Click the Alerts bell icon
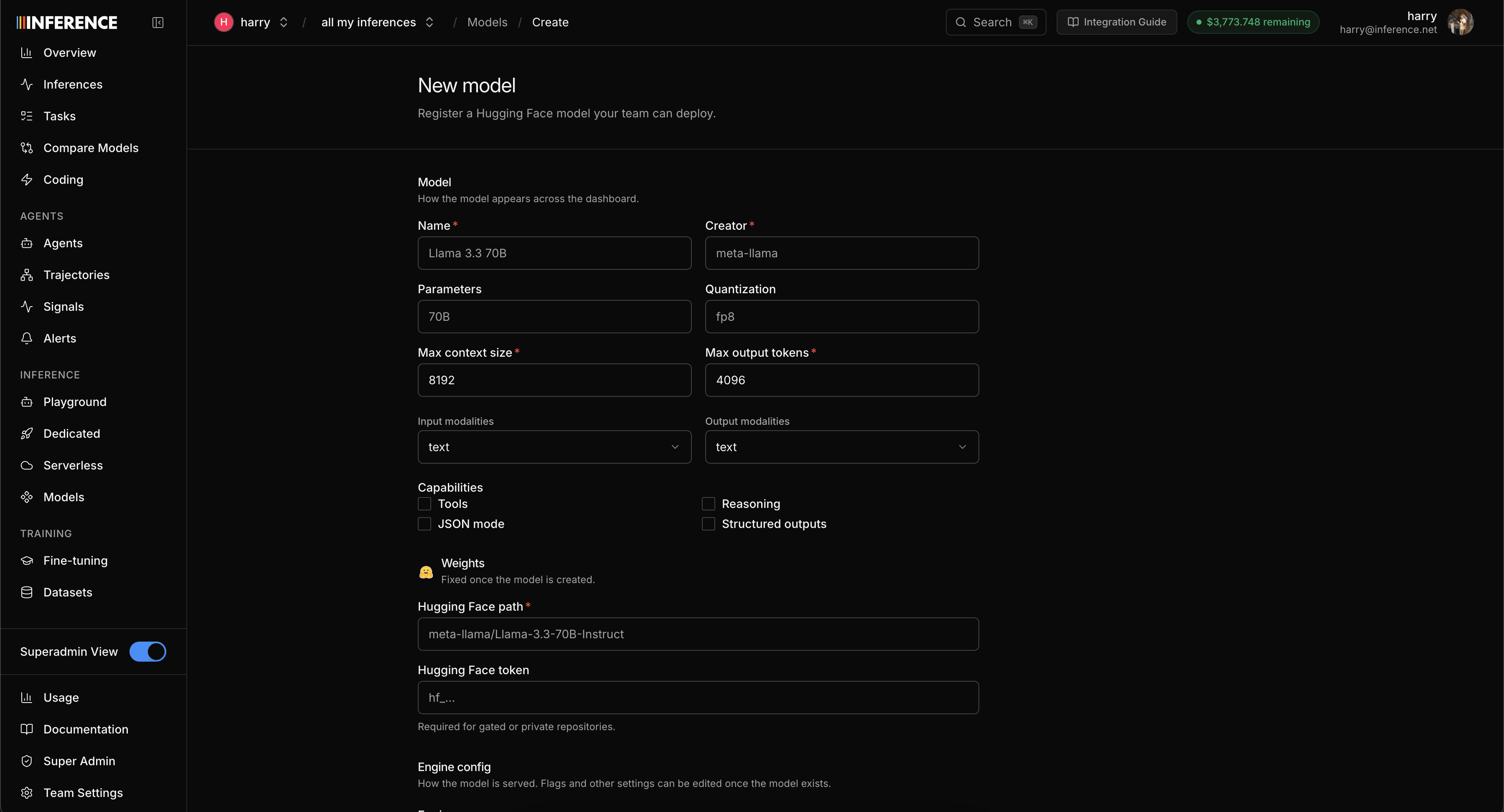The height and width of the screenshot is (812, 1504). (x=26, y=338)
